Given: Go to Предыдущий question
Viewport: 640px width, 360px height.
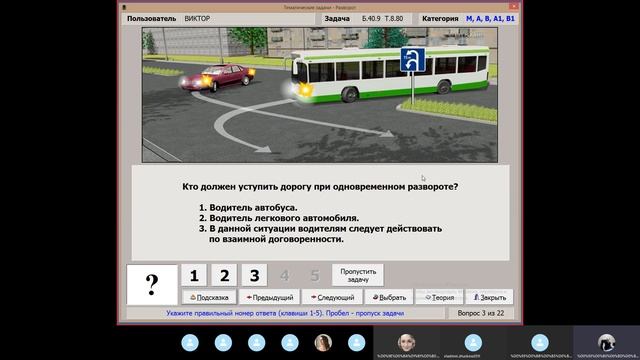Looking at the screenshot, I should point(269,297).
